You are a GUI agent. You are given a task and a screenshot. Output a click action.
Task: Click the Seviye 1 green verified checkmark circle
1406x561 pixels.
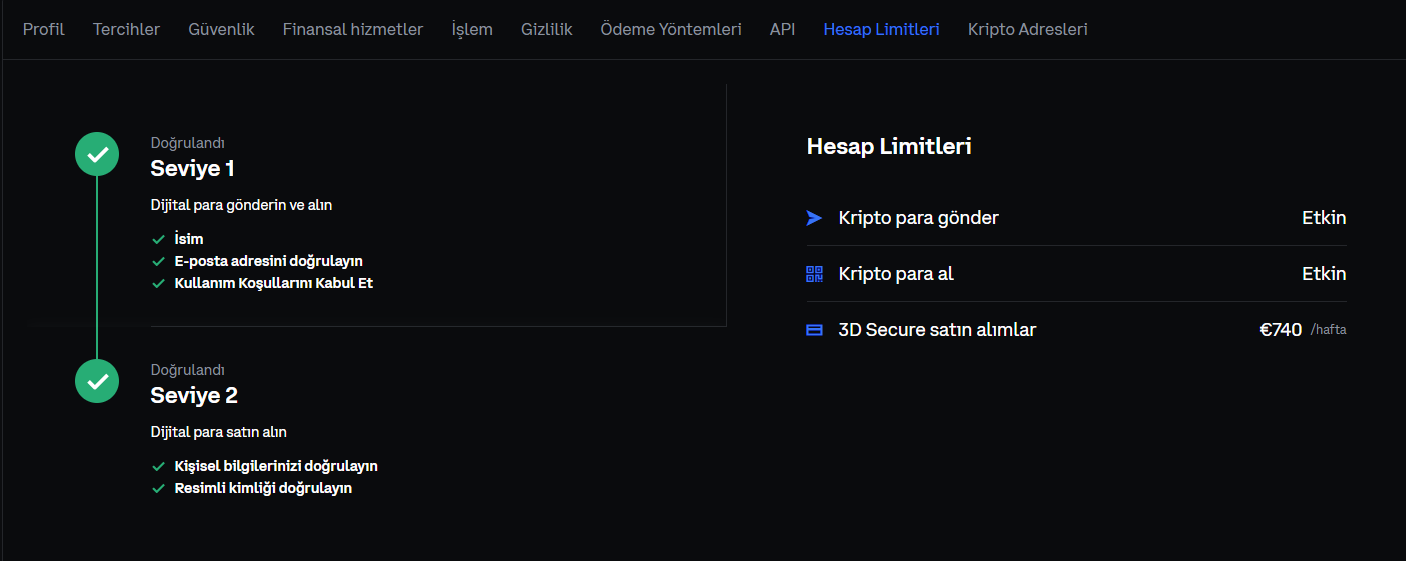pos(97,154)
